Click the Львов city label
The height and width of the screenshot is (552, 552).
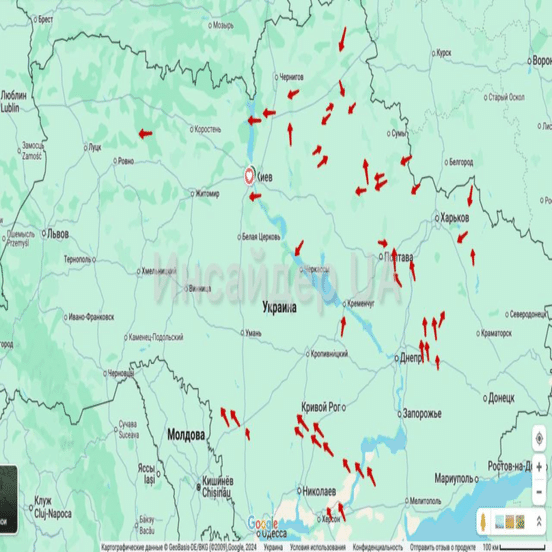coord(58,234)
